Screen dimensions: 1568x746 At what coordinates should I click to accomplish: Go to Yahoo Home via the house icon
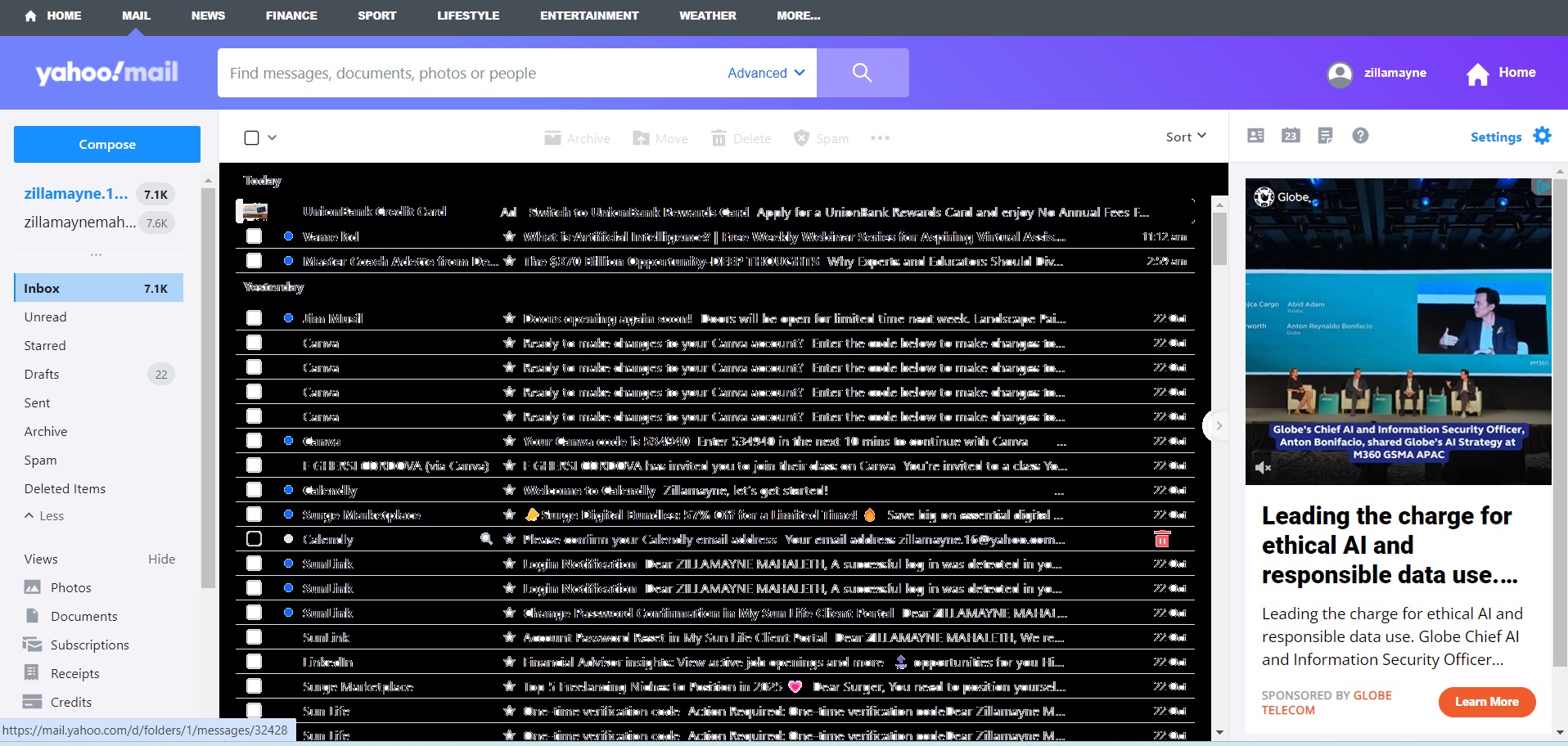tap(1478, 74)
